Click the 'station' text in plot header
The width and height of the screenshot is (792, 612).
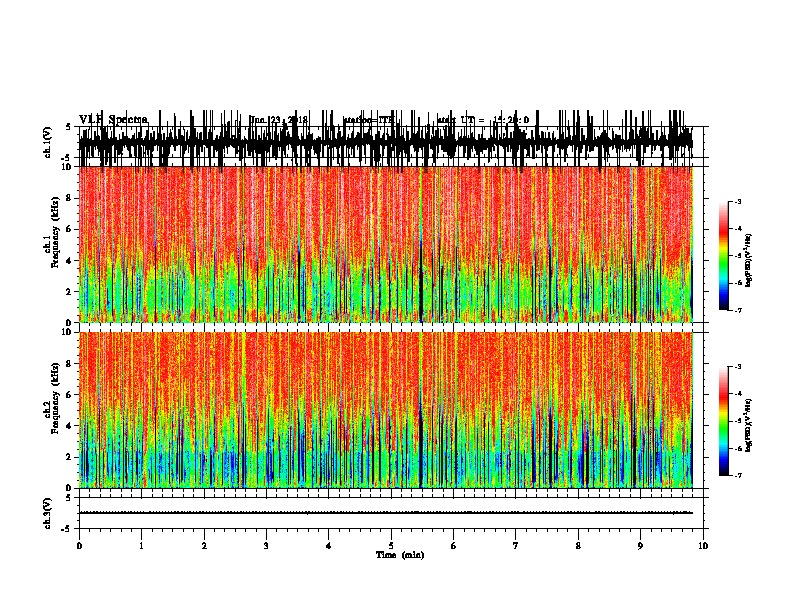tap(369, 120)
